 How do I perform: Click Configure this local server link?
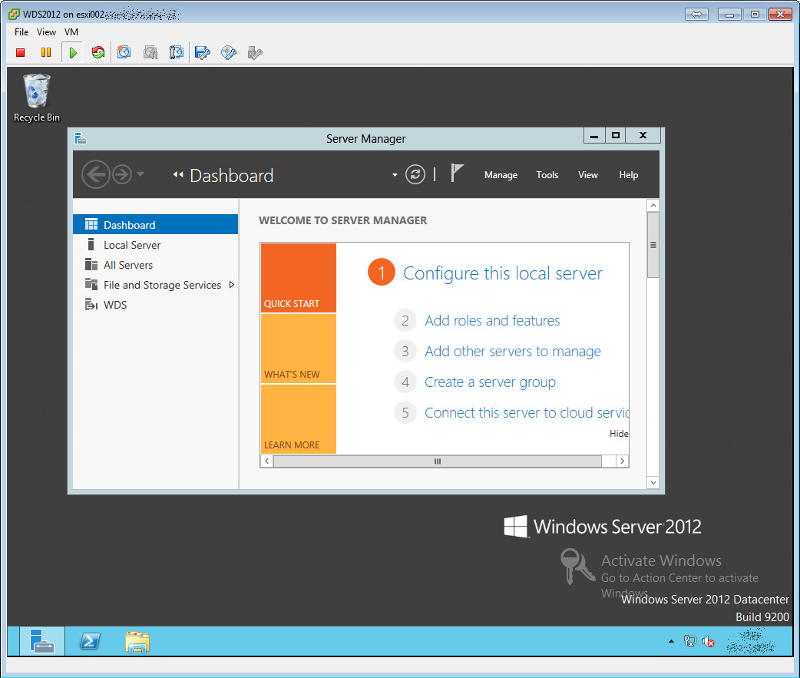[503, 273]
